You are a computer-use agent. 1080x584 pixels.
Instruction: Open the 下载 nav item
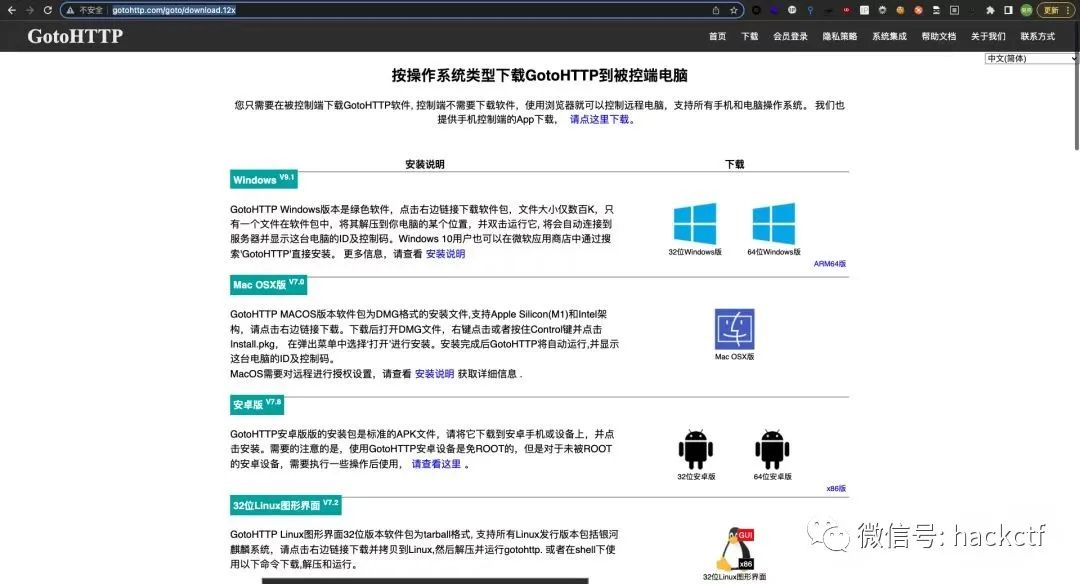point(749,36)
